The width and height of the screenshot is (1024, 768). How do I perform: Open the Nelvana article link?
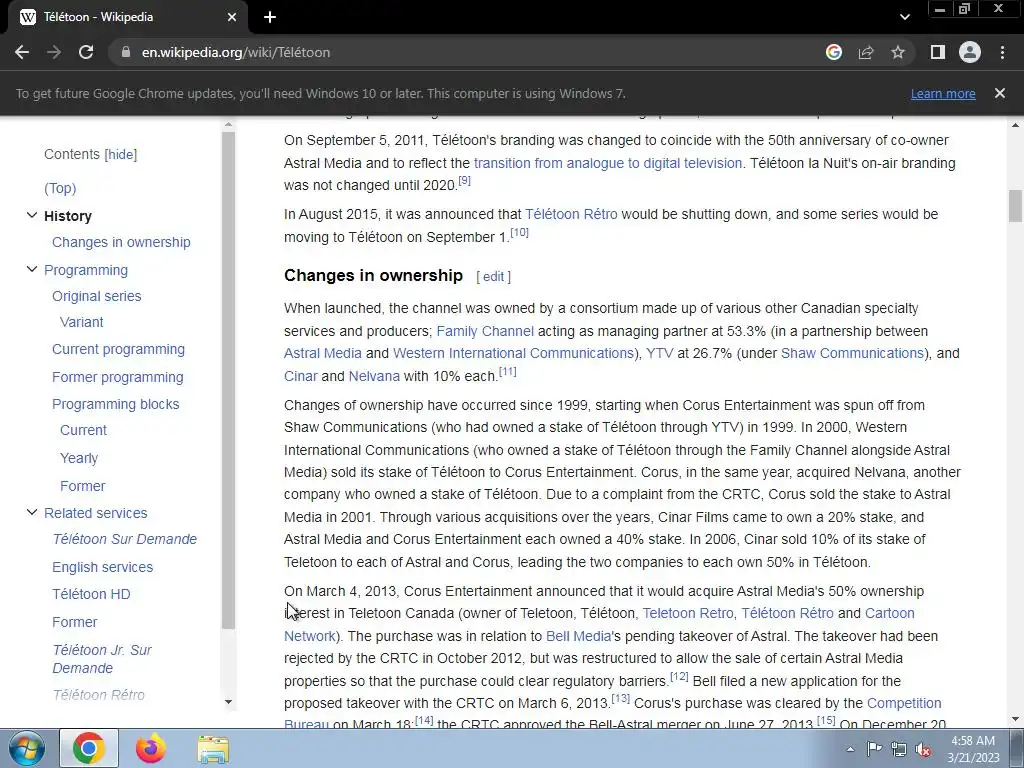tap(374, 376)
